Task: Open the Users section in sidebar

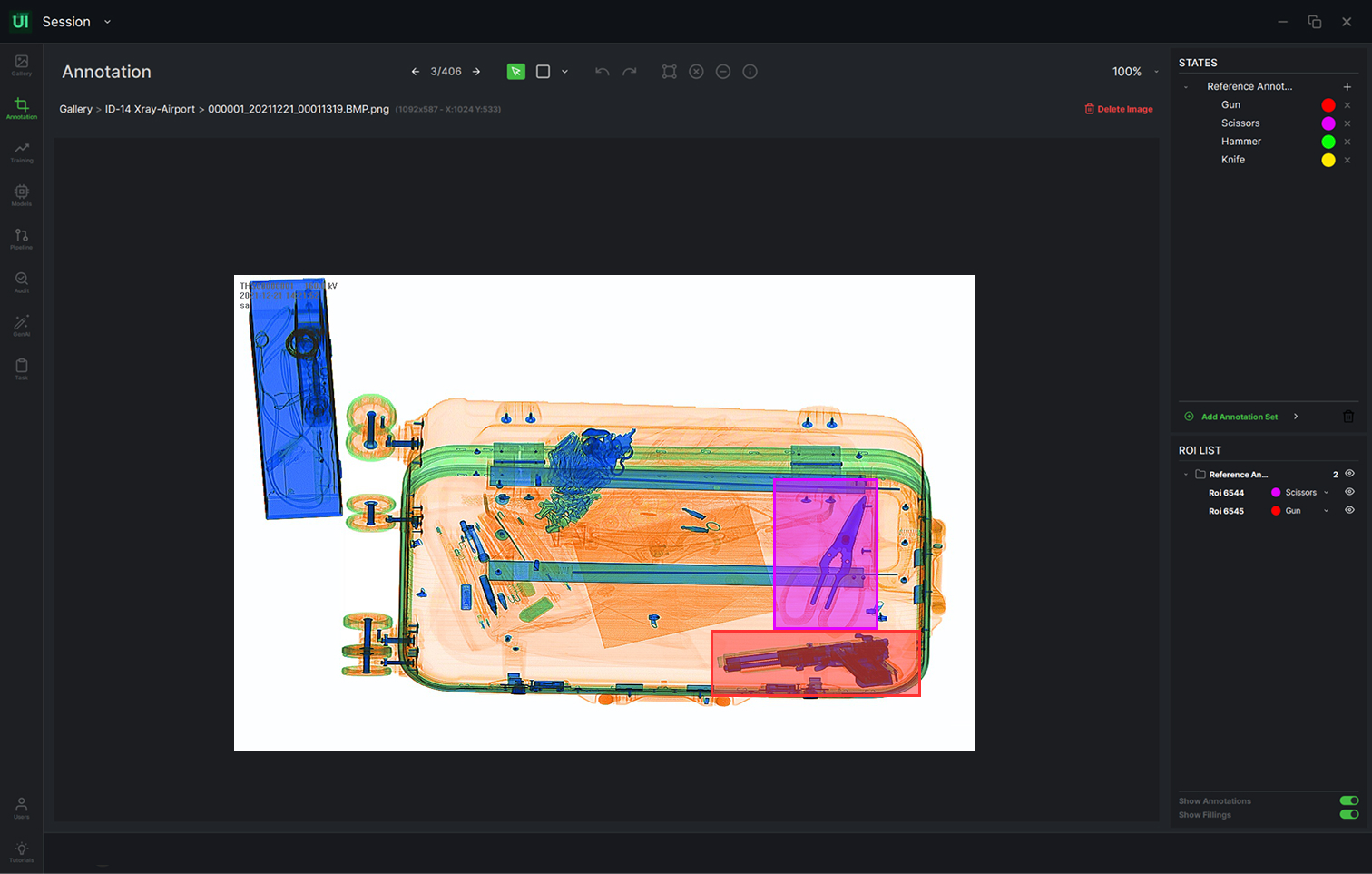Action: click(x=22, y=808)
